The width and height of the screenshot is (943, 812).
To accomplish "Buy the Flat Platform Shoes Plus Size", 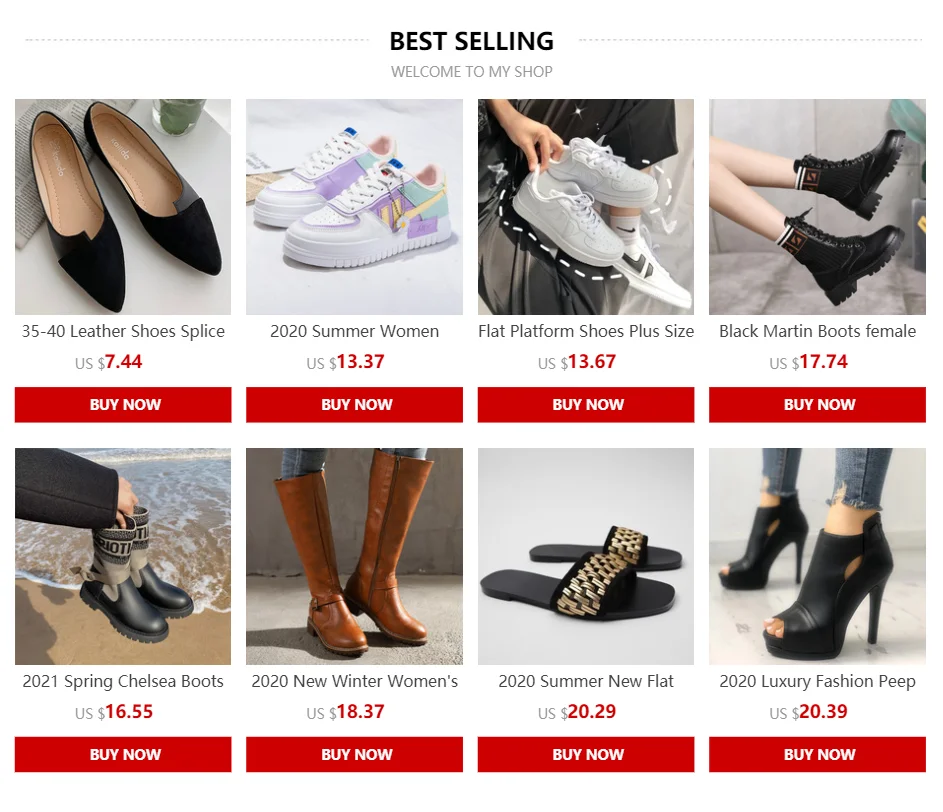I will pos(586,405).
